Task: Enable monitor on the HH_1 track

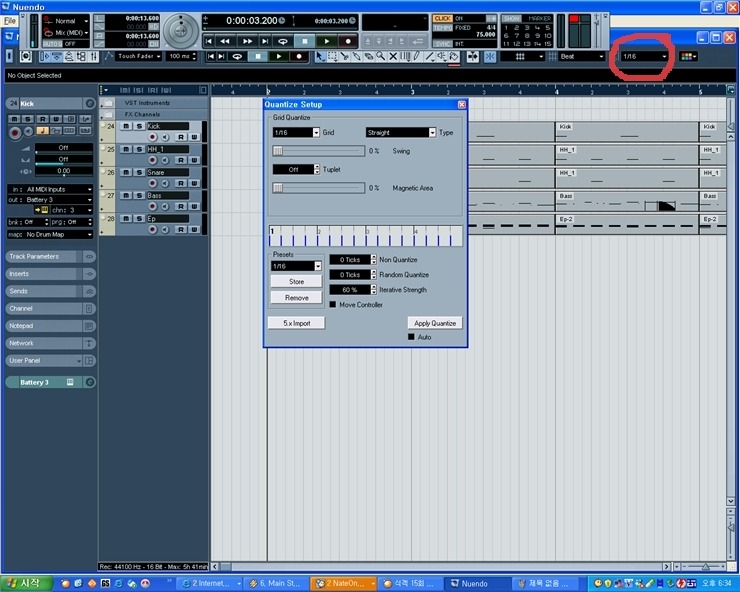Action: 165,160
